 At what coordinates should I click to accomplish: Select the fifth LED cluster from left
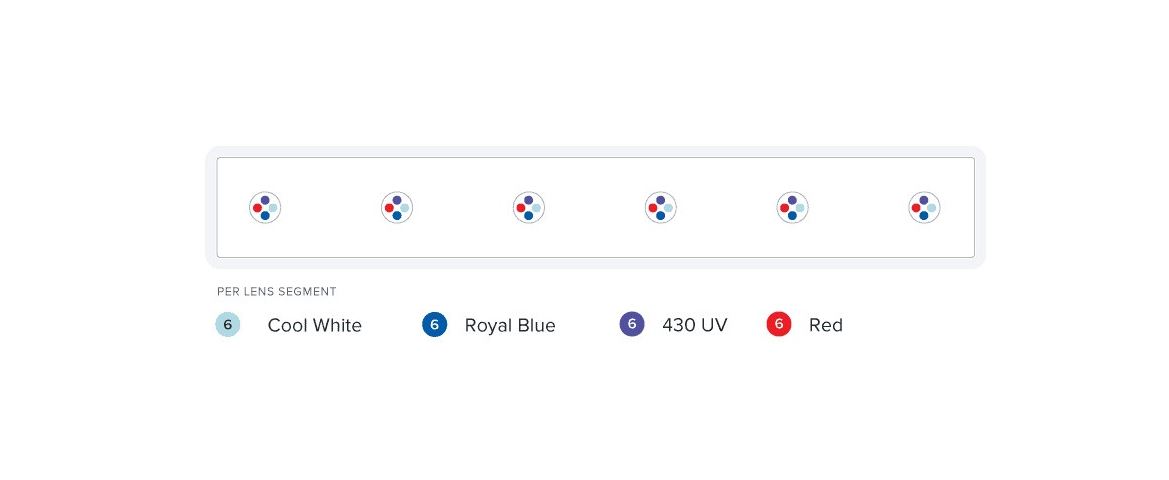pyautogui.click(x=793, y=207)
